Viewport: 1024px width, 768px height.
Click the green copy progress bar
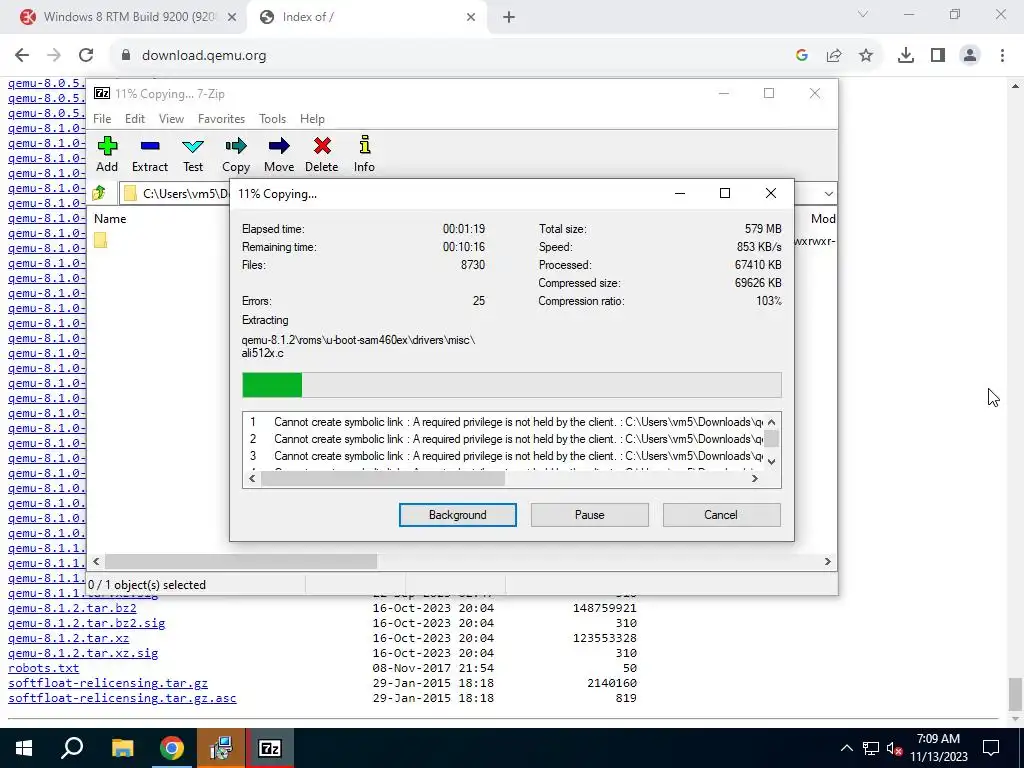pyautogui.click(x=272, y=385)
